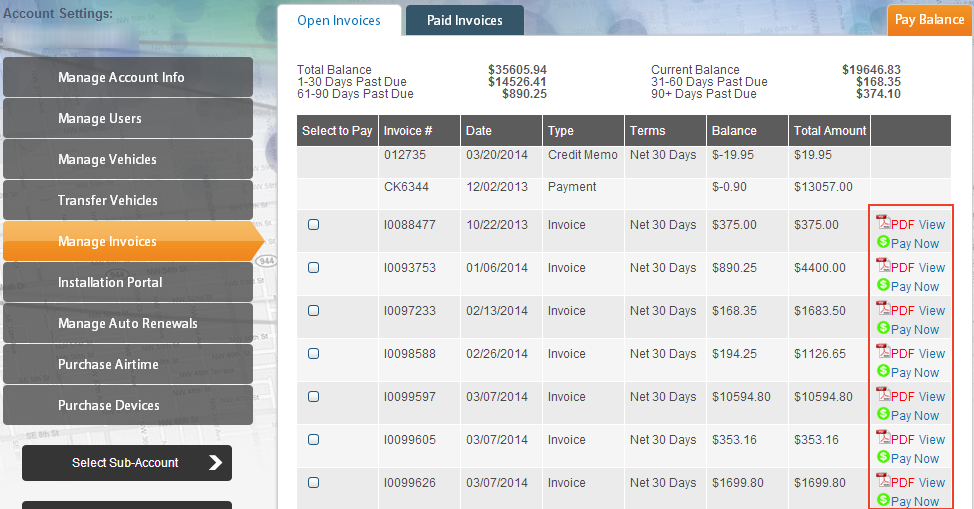Switch to Open Invoices tab
The width and height of the screenshot is (974, 509).
[x=339, y=21]
